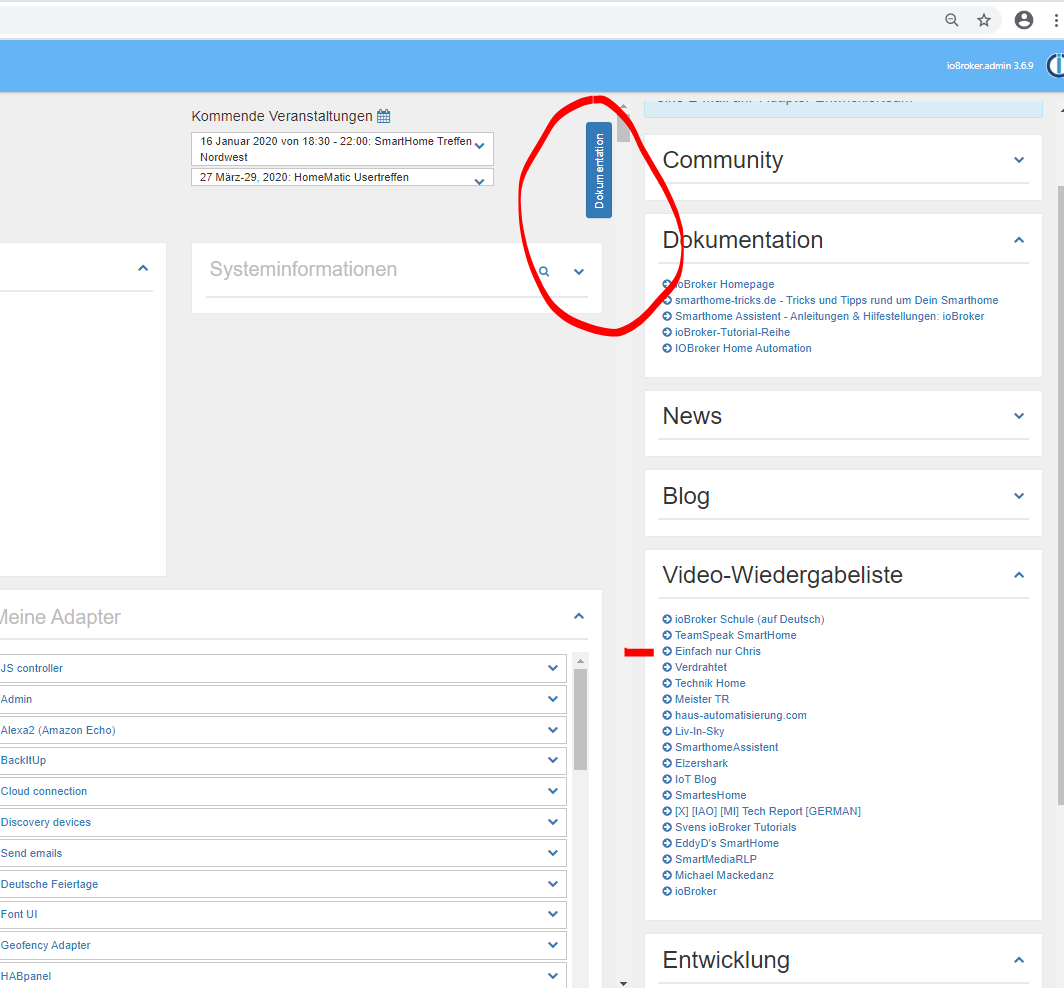This screenshot has width=1064, height=988.
Task: Click the calendar icon beside Kommende Veranstaltungen
Action: coord(383,116)
